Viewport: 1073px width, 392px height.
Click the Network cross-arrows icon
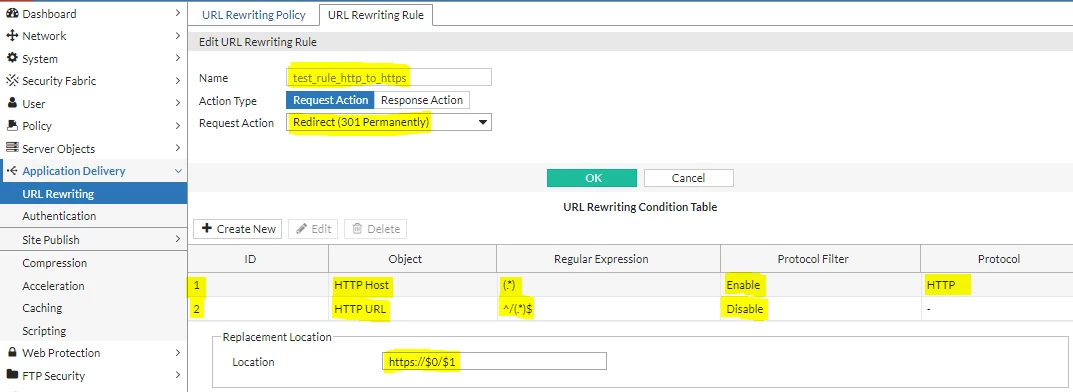coord(12,36)
